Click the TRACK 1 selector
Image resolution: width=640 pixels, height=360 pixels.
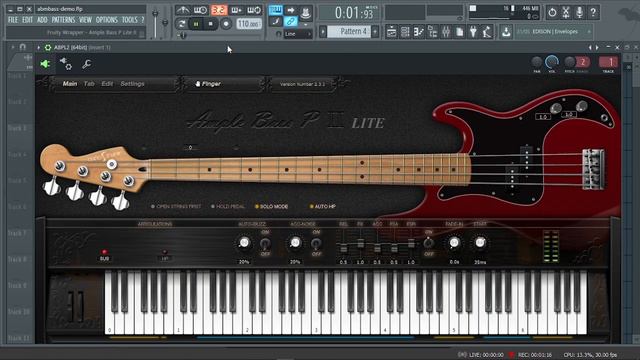click(x=608, y=62)
